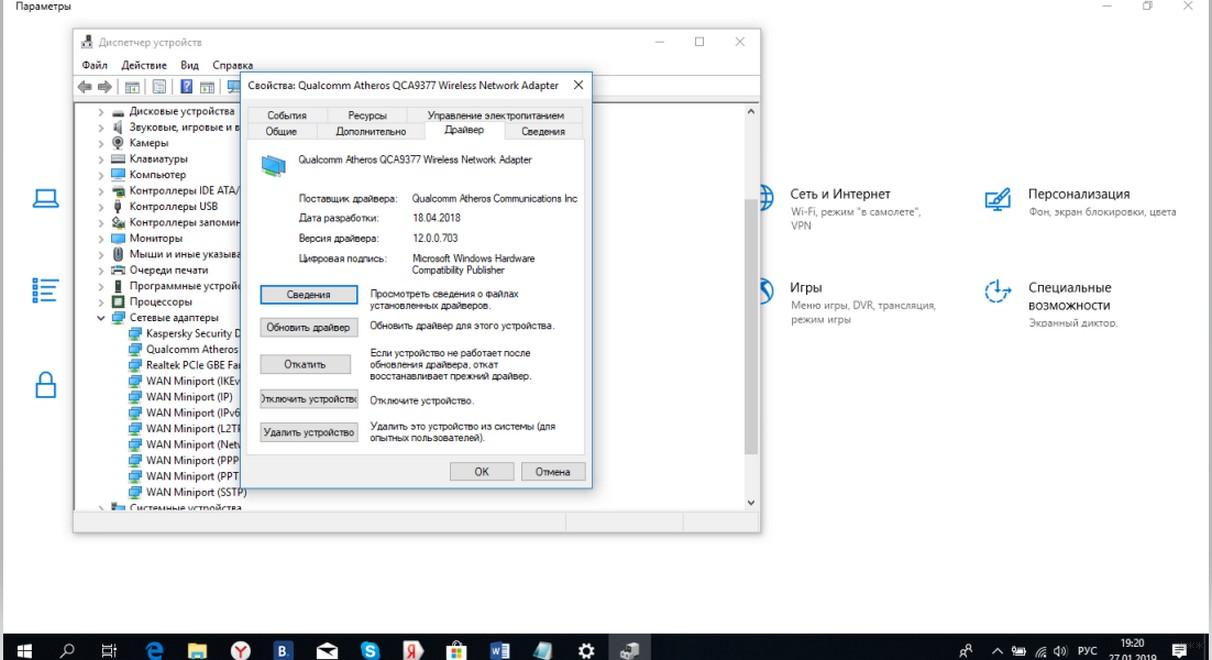Click the driver date value 18.04.2018
Viewport: 1212px width, 660px height.
(436, 217)
